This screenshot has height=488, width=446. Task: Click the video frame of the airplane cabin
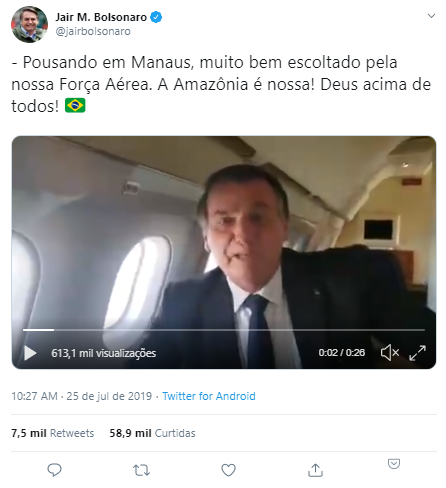click(x=224, y=233)
